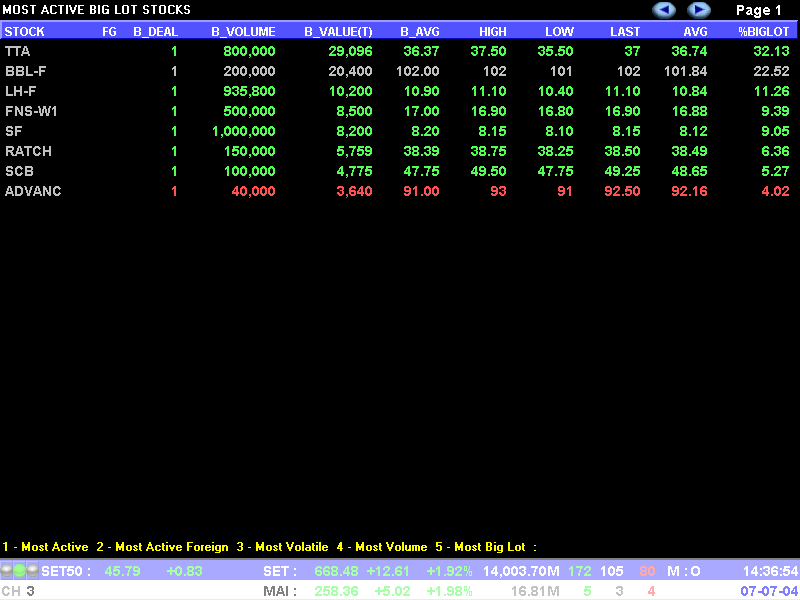Click the Page 1 indicator
Viewport: 800px width, 600px height.
[x=759, y=10]
